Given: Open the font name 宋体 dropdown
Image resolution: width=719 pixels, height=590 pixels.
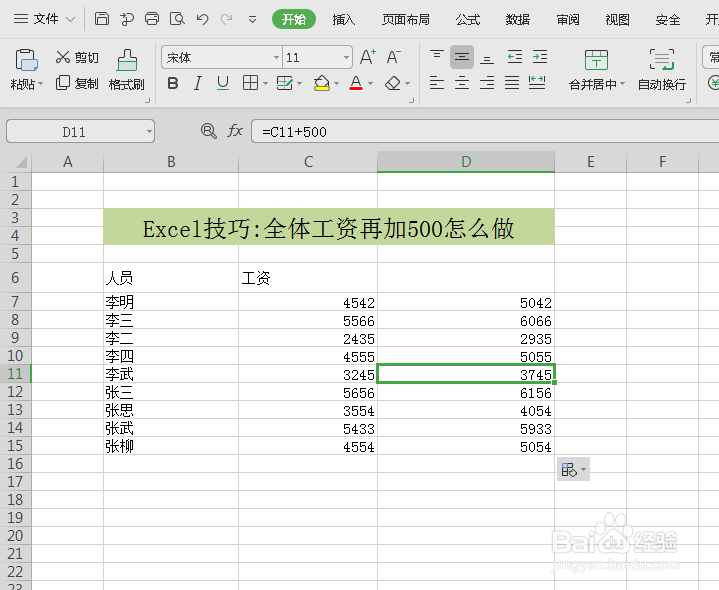Looking at the screenshot, I should (x=276, y=57).
